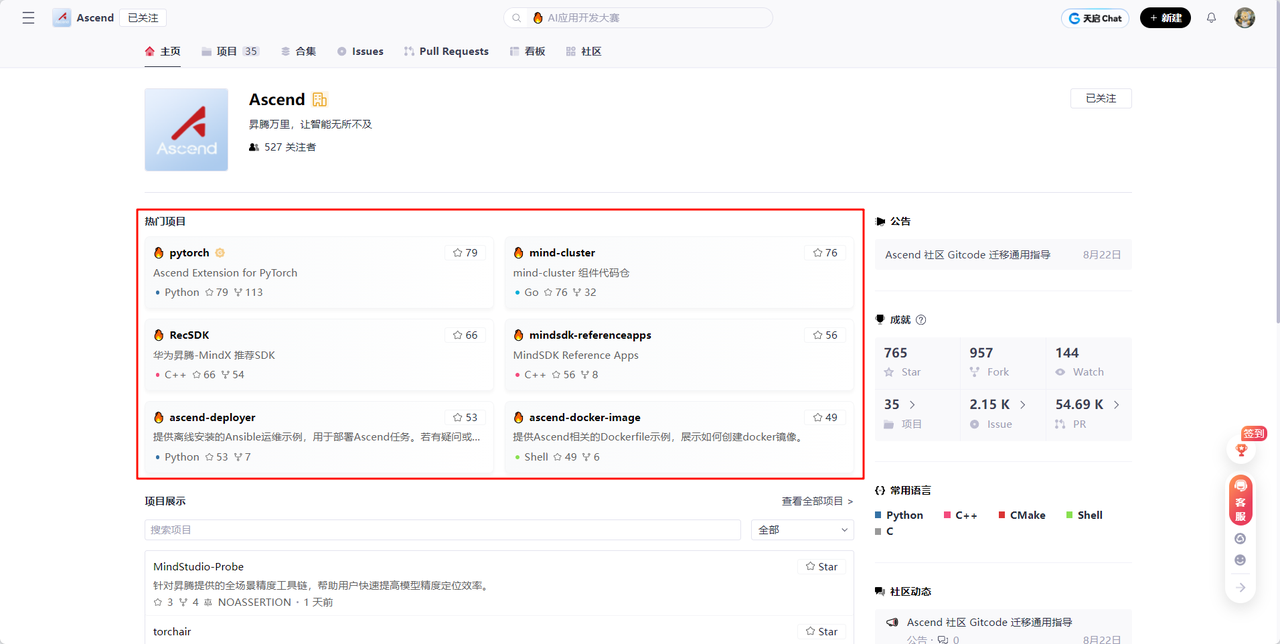Expand the 2.15 K Issue chevron
The width and height of the screenshot is (1280, 644).
[1022, 405]
